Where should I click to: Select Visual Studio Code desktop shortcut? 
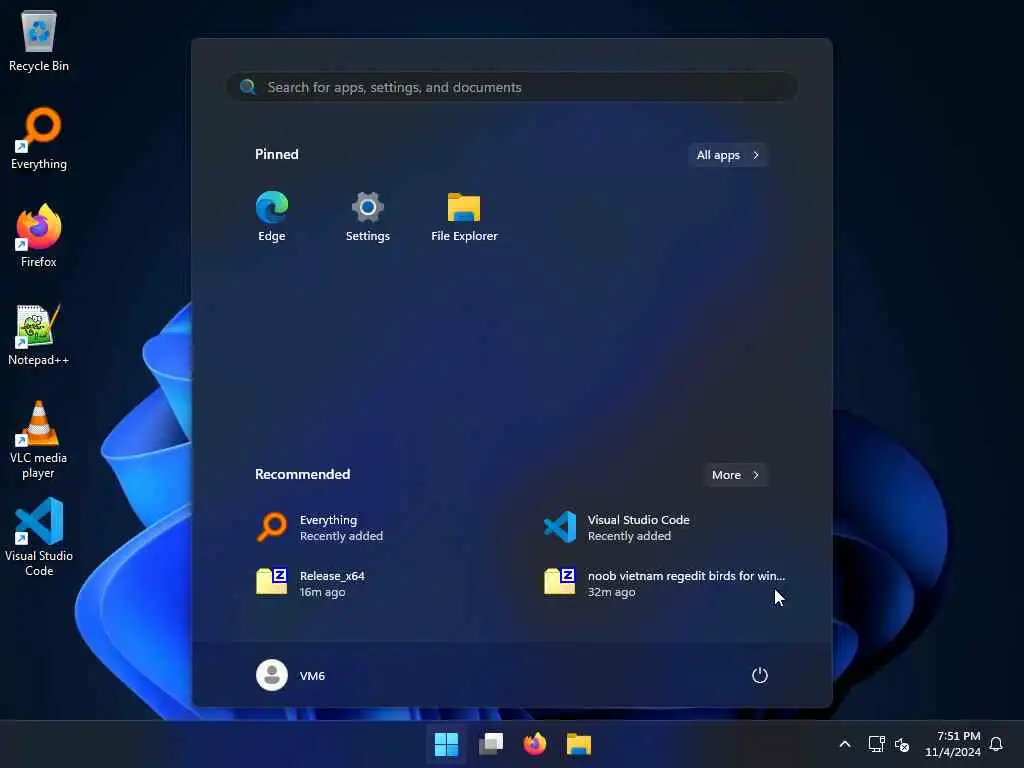[x=39, y=538]
